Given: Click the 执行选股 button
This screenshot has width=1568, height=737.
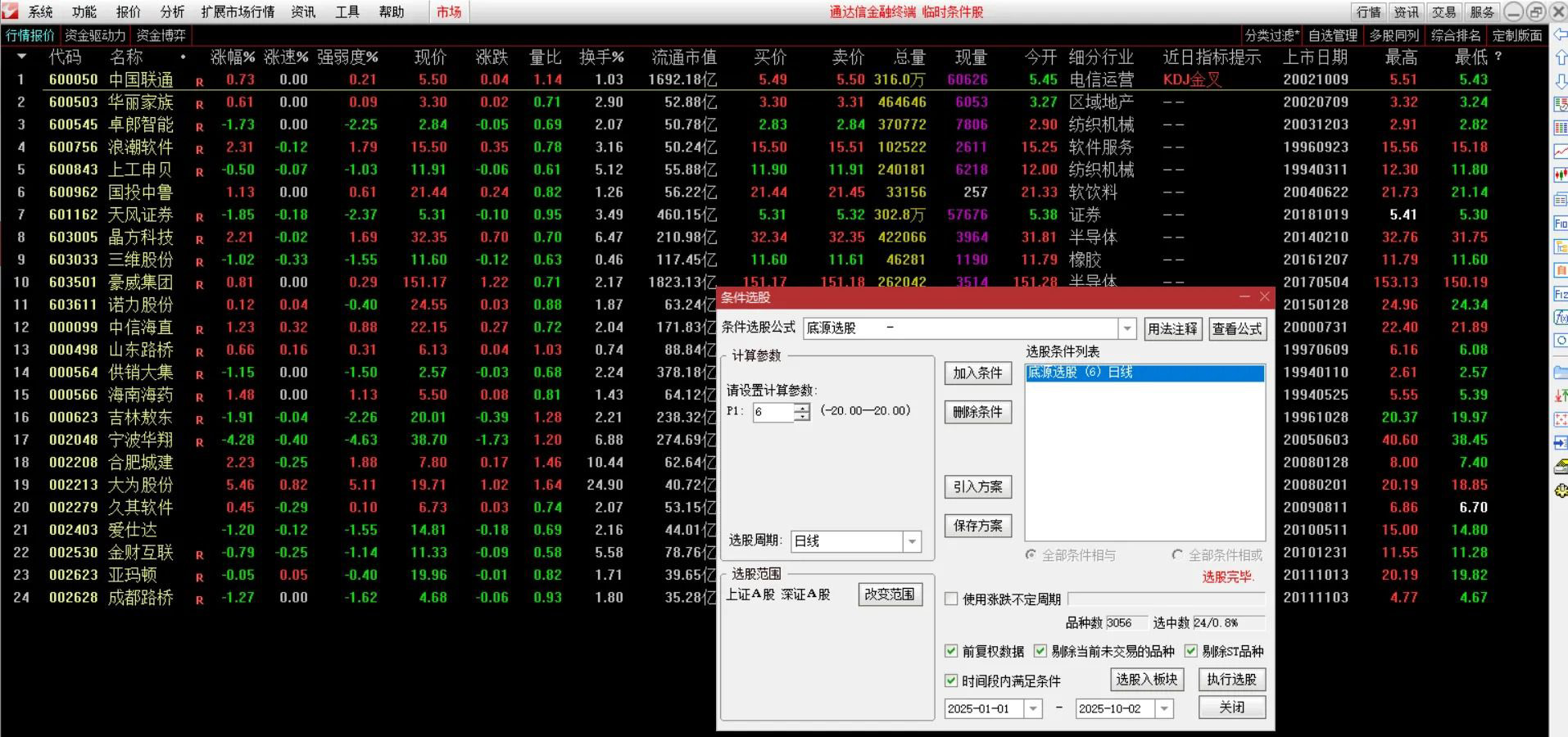Looking at the screenshot, I should tap(1231, 680).
